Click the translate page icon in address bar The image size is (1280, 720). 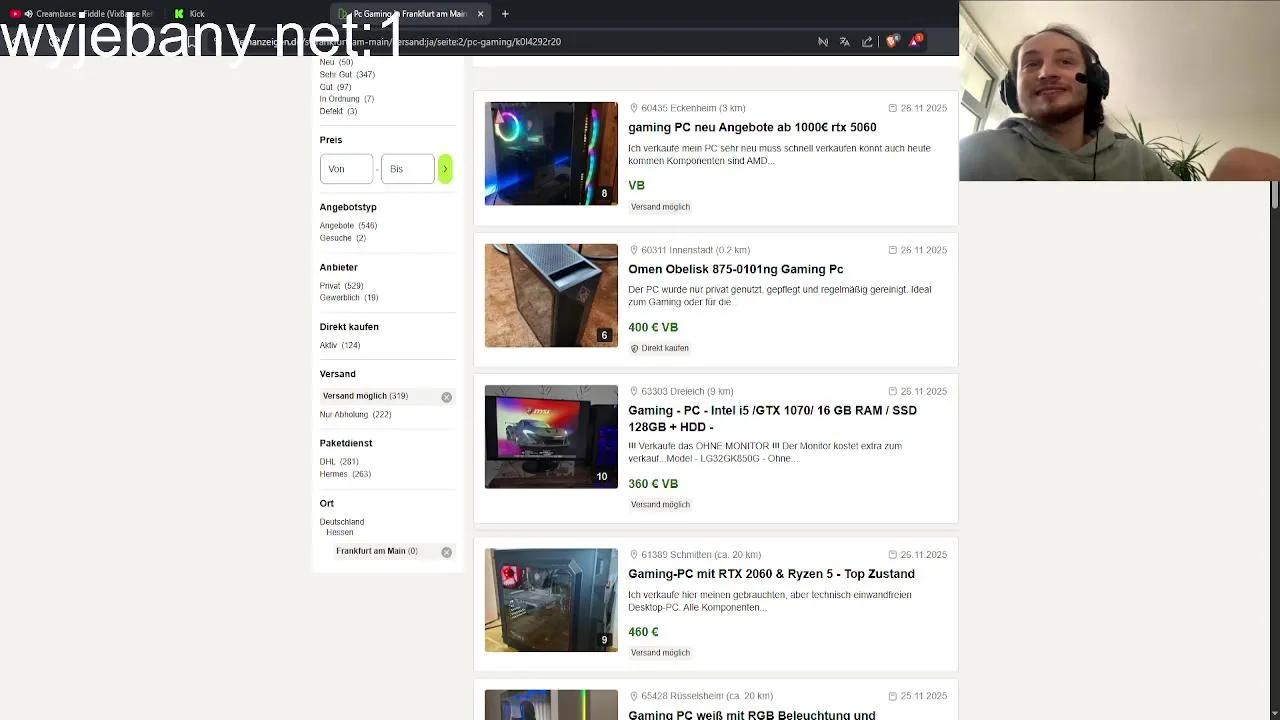[x=844, y=42]
